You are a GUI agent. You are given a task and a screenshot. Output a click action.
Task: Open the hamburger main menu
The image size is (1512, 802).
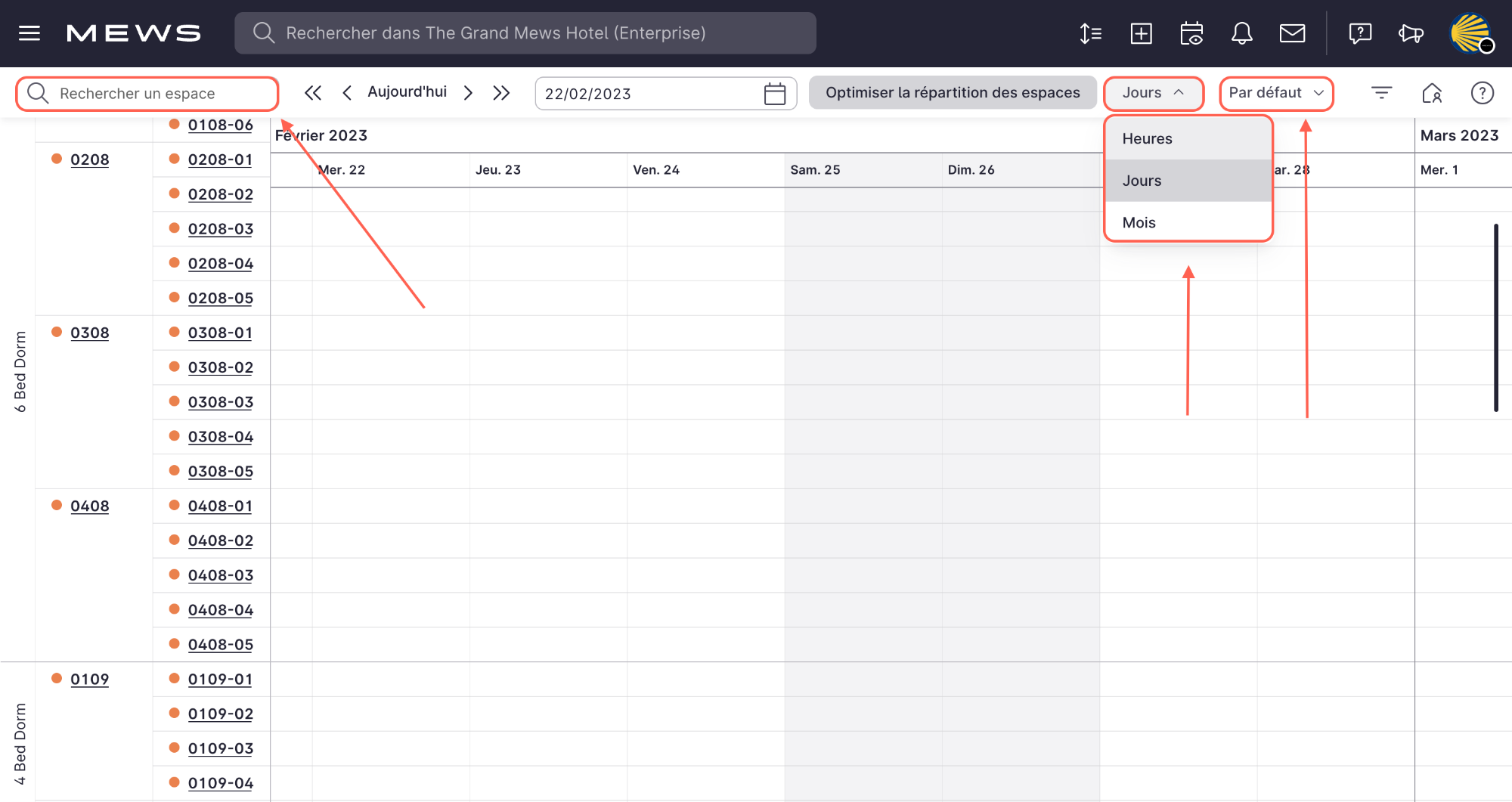(x=29, y=33)
